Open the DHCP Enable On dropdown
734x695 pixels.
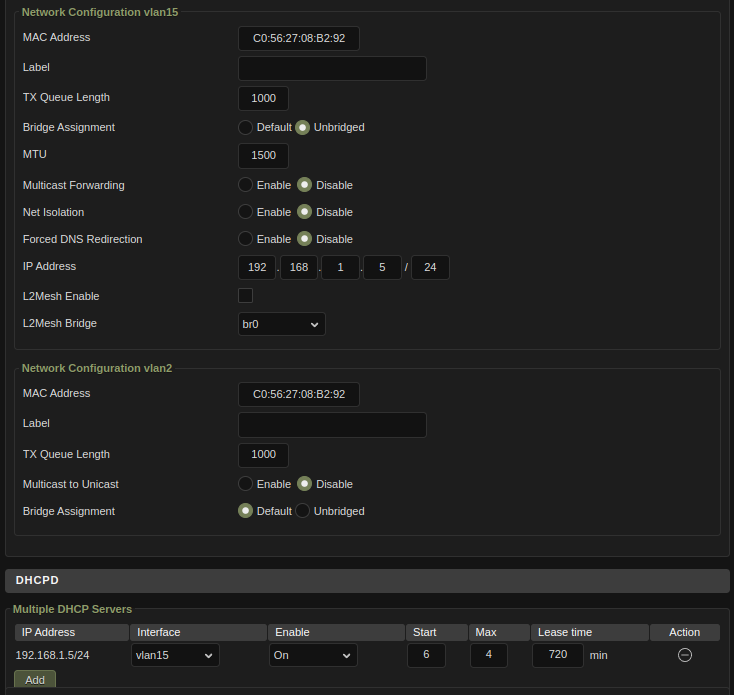(x=312, y=655)
